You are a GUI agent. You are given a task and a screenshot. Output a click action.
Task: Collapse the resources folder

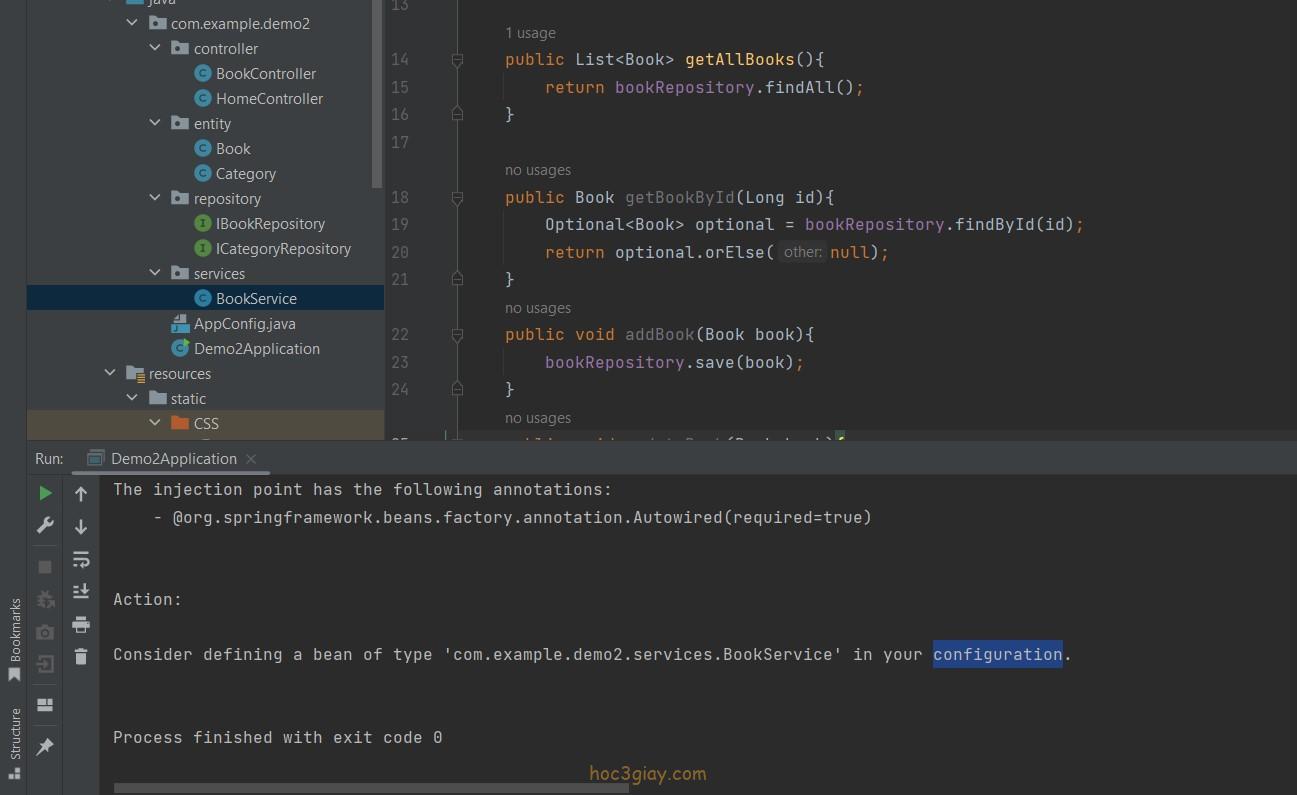(110, 373)
